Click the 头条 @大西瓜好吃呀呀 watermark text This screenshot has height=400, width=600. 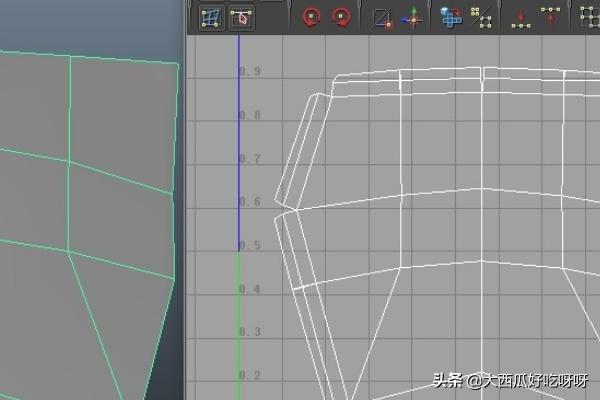tap(510, 381)
